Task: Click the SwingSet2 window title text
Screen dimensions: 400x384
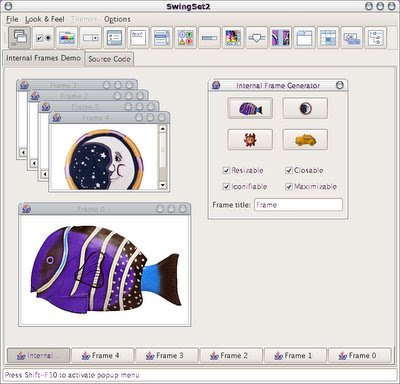Action: coord(188,7)
